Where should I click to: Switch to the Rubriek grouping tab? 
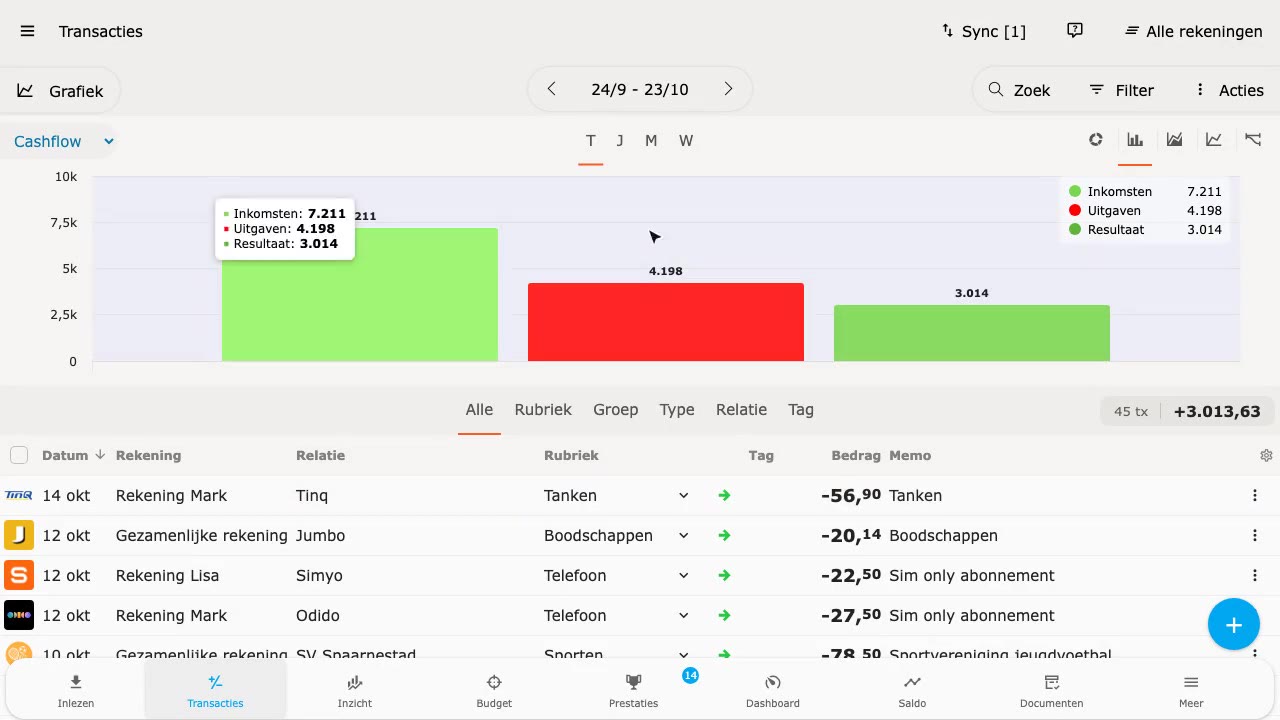coord(543,409)
